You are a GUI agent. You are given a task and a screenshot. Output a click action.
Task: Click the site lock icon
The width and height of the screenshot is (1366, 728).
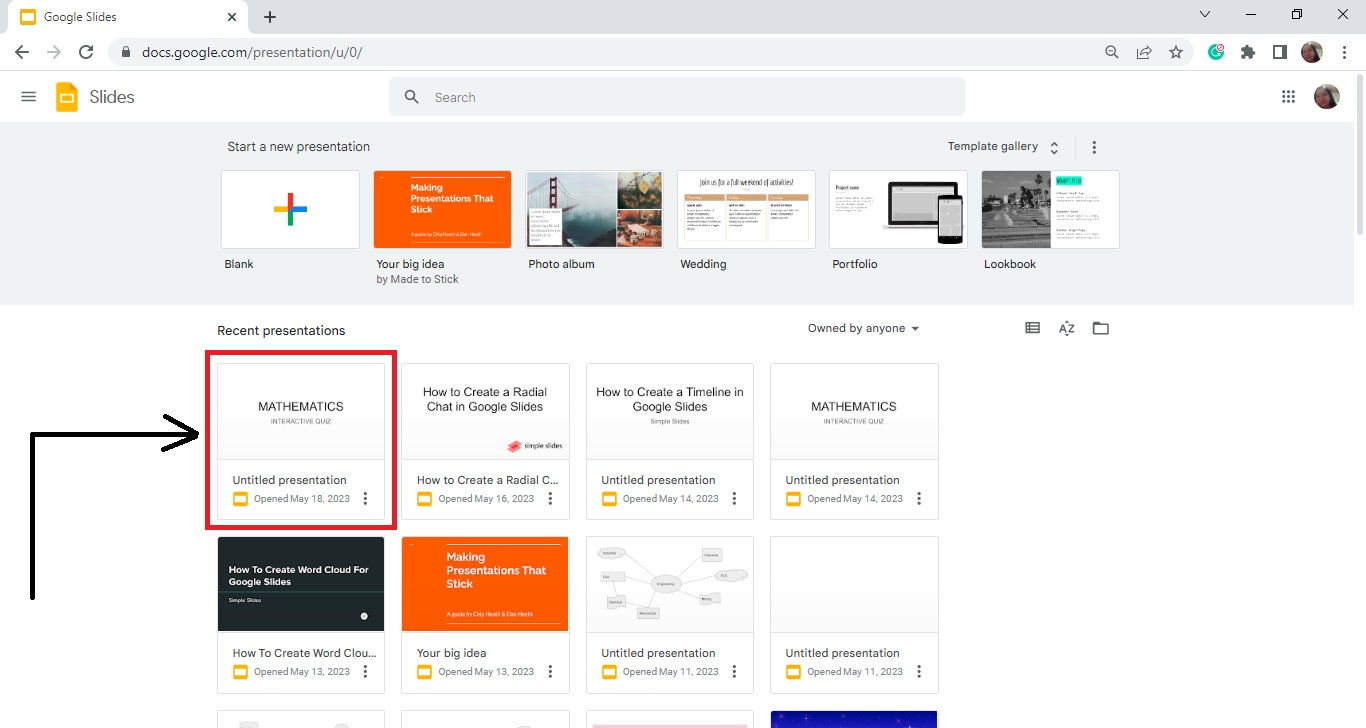pos(126,52)
